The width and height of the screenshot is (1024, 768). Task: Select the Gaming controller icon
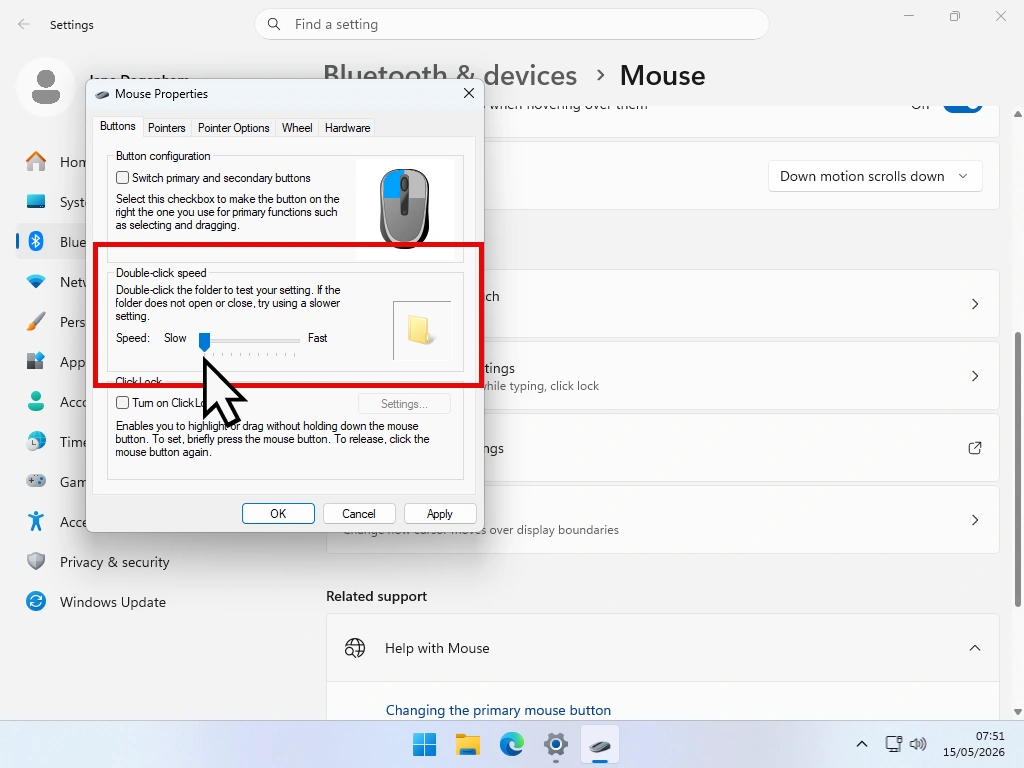point(36,481)
